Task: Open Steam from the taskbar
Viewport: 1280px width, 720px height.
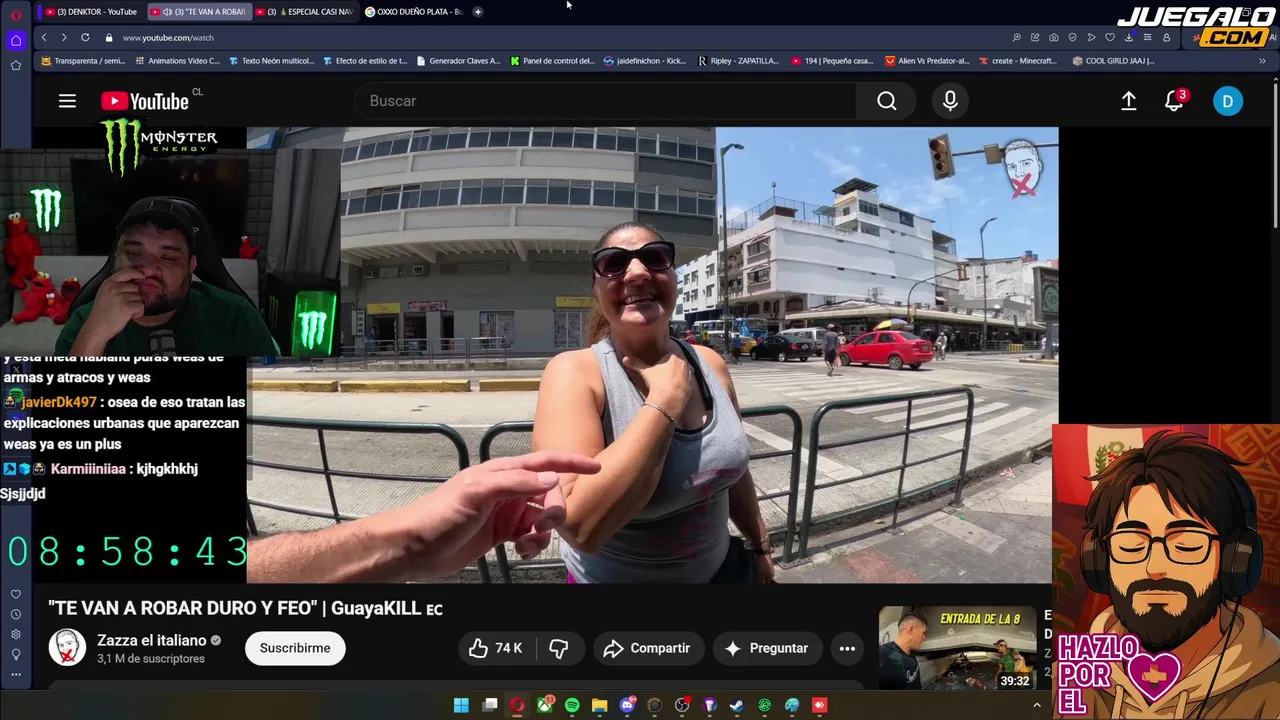Action: [736, 705]
